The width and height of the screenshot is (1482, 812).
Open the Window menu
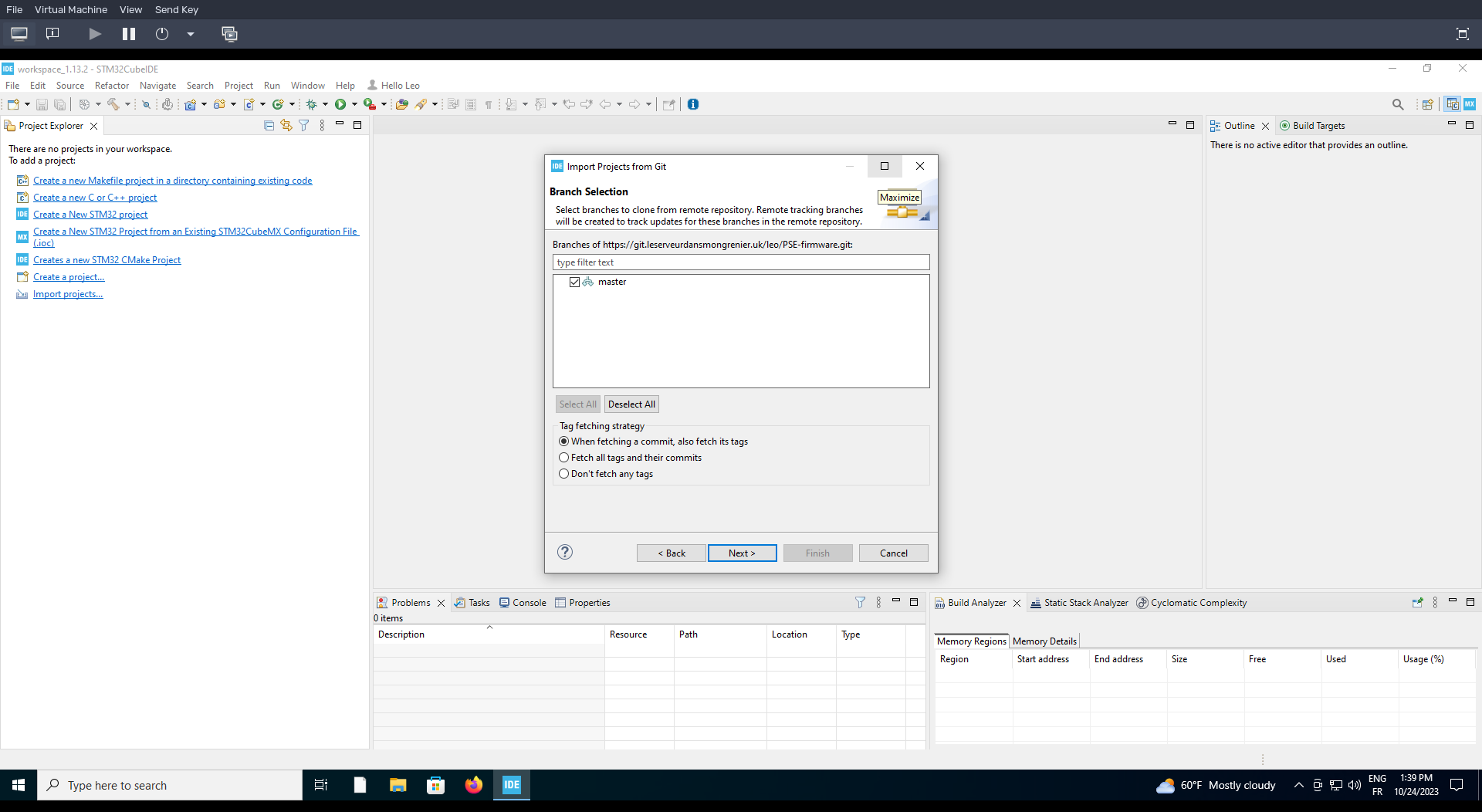[307, 85]
